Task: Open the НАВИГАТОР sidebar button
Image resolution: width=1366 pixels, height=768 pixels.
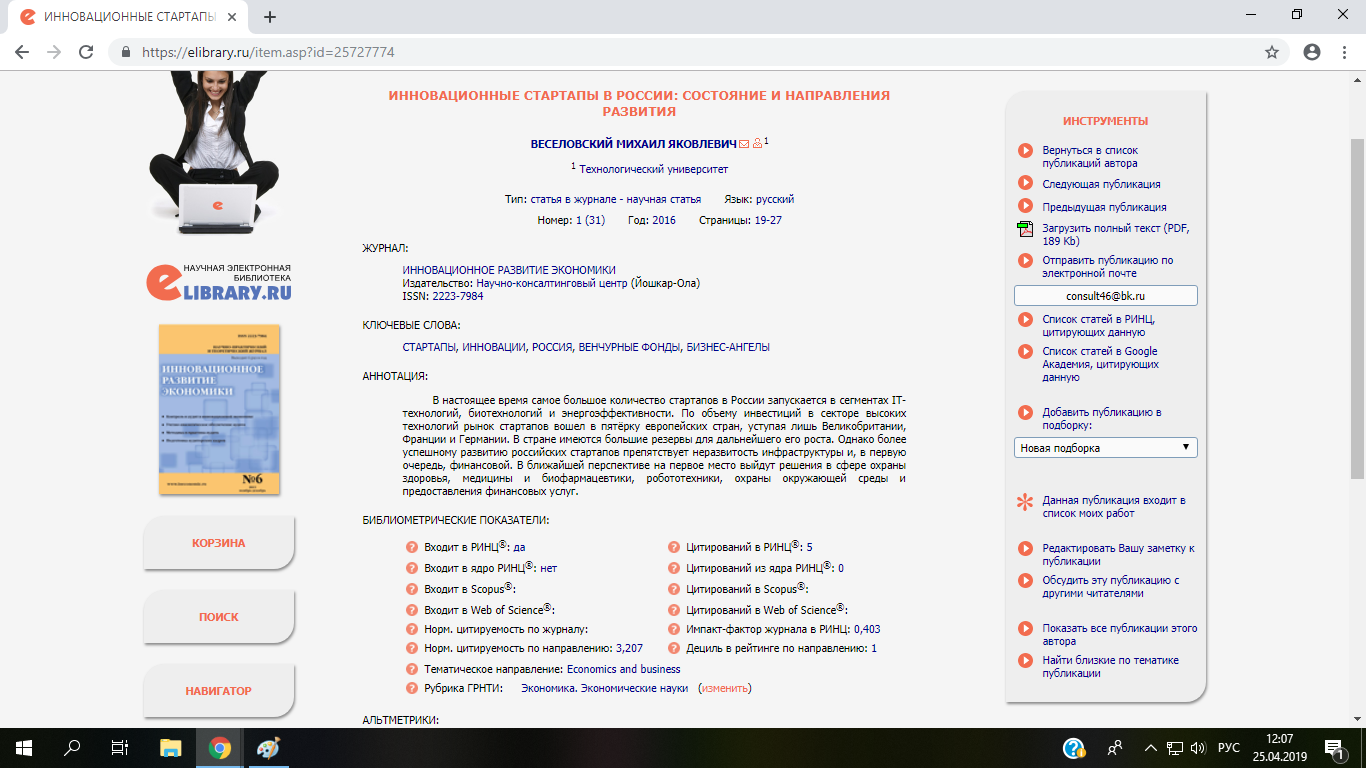Action: [x=218, y=691]
